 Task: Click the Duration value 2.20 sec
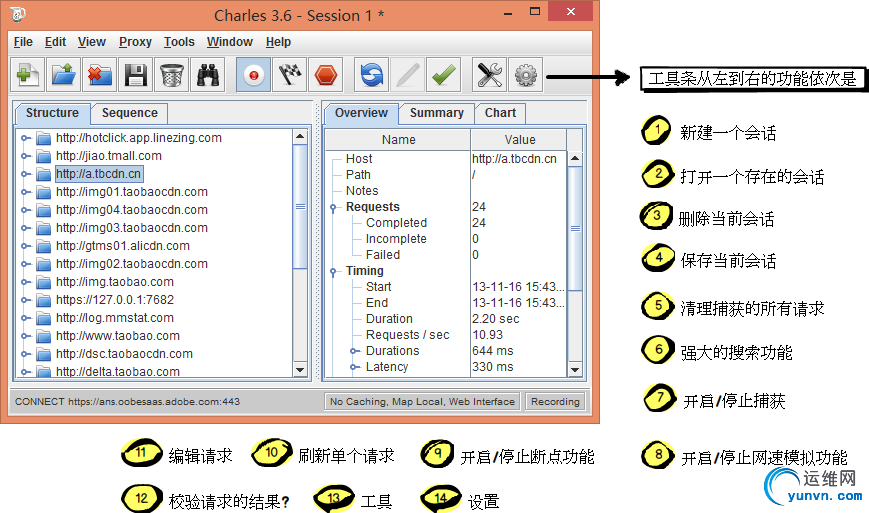click(495, 319)
